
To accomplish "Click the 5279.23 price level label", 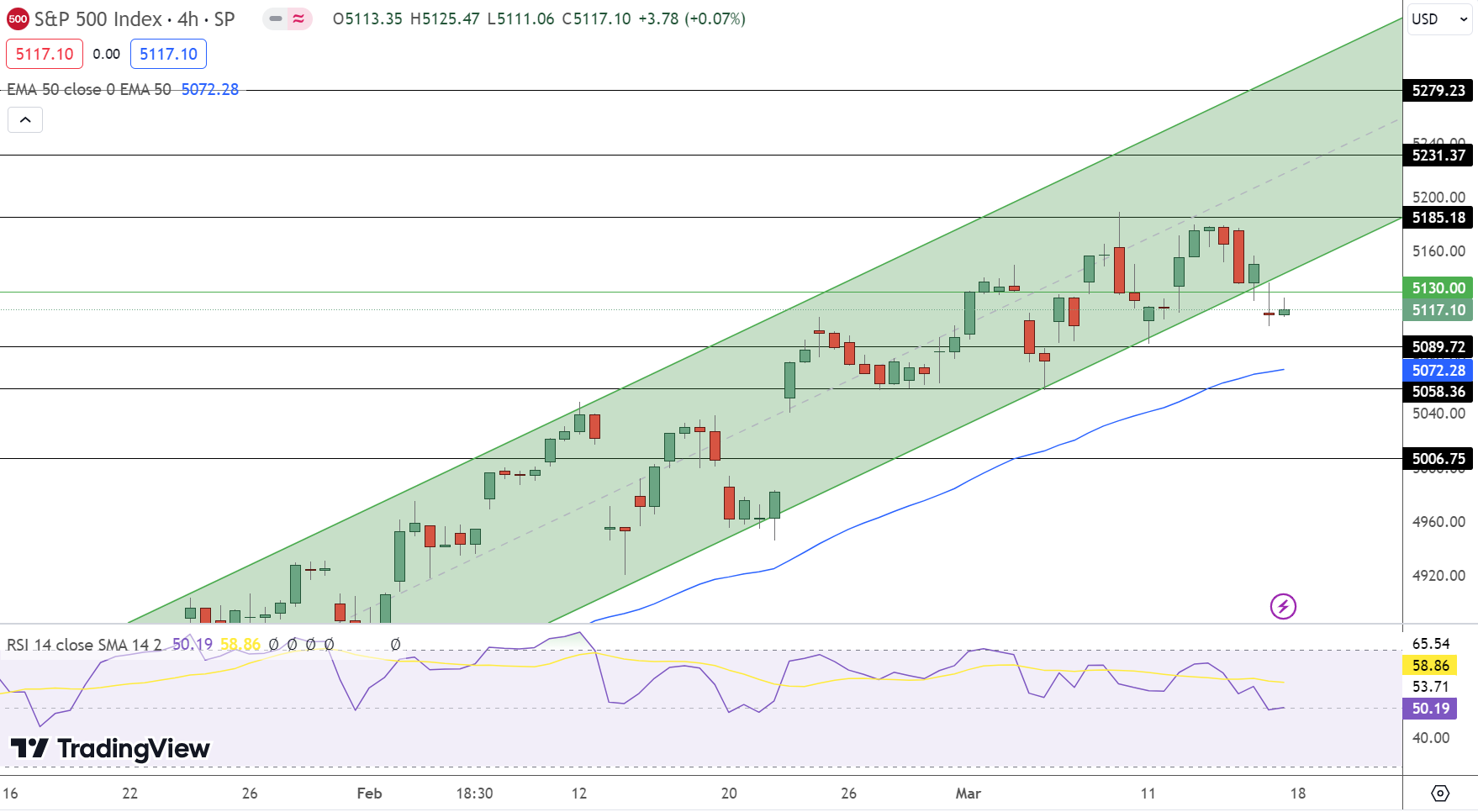I will tap(1438, 90).
